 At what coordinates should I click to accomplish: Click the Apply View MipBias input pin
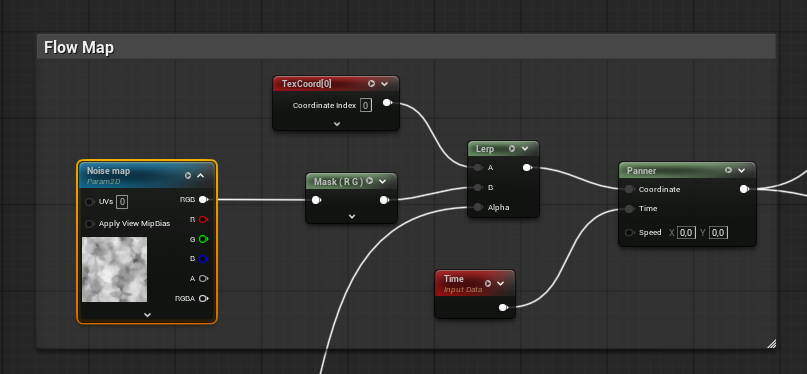90,223
